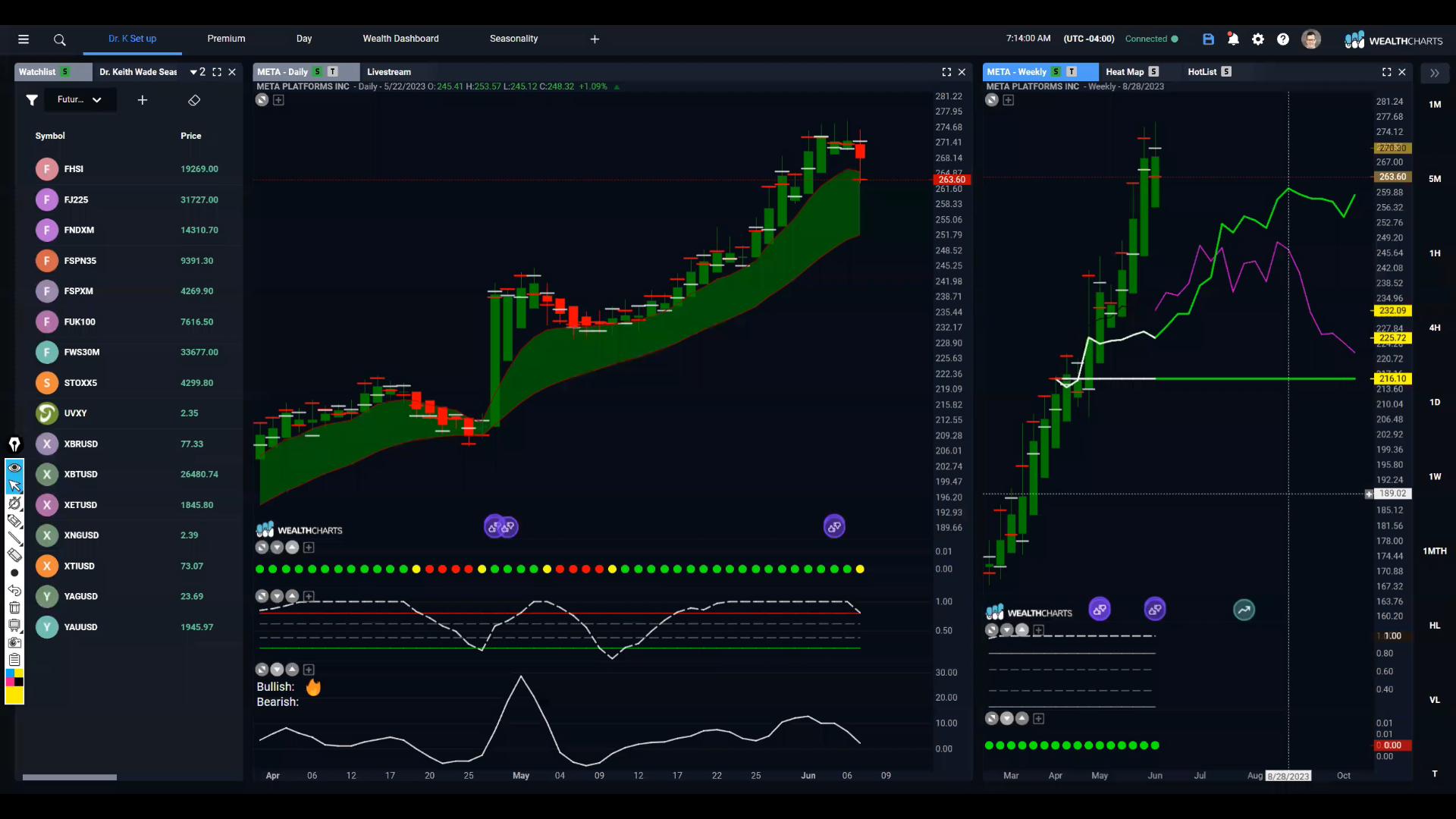Viewport: 1456px width, 819px height.
Task: Select the 1D timeframe button
Action: point(1435,403)
